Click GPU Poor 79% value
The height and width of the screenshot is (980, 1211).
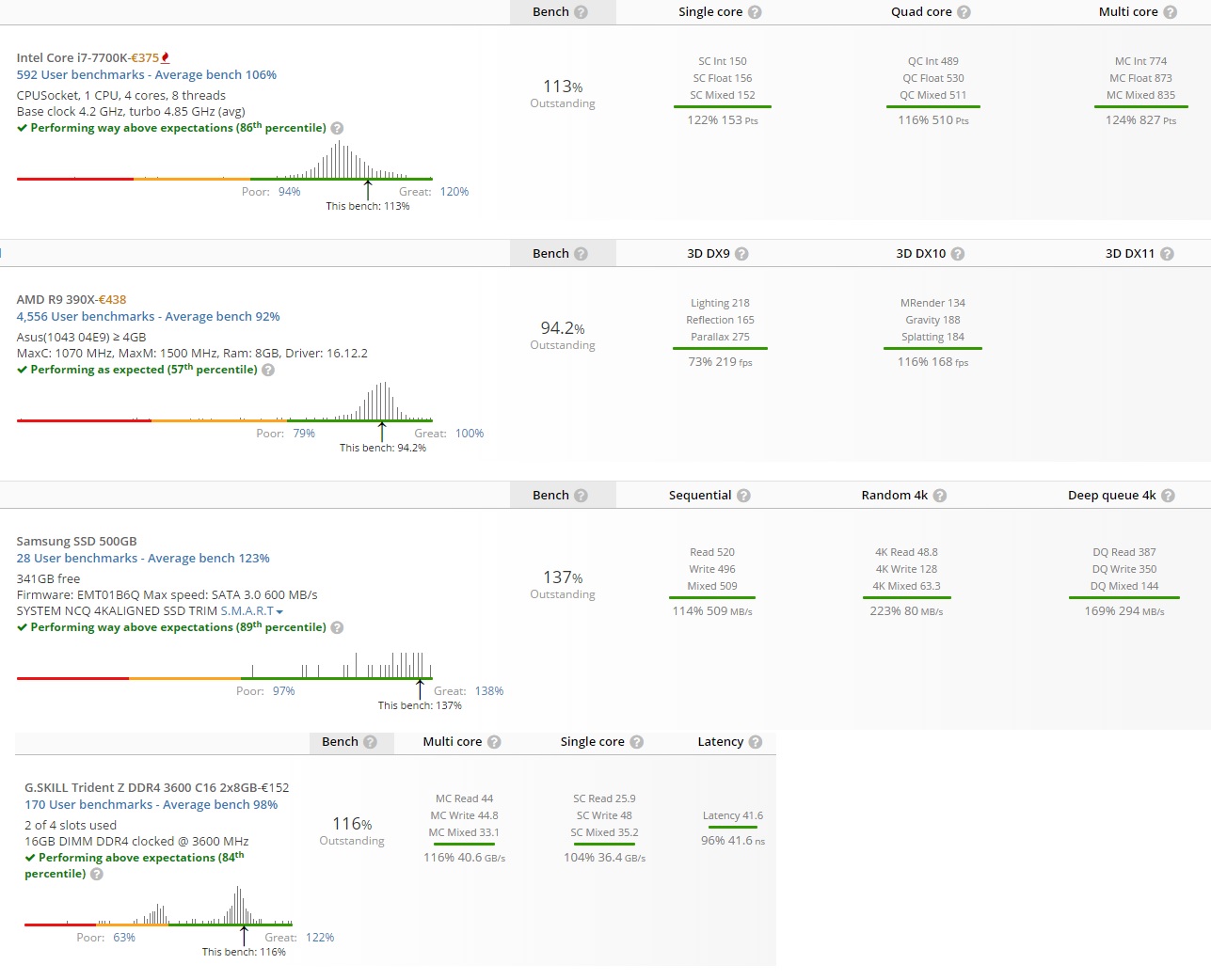304,434
